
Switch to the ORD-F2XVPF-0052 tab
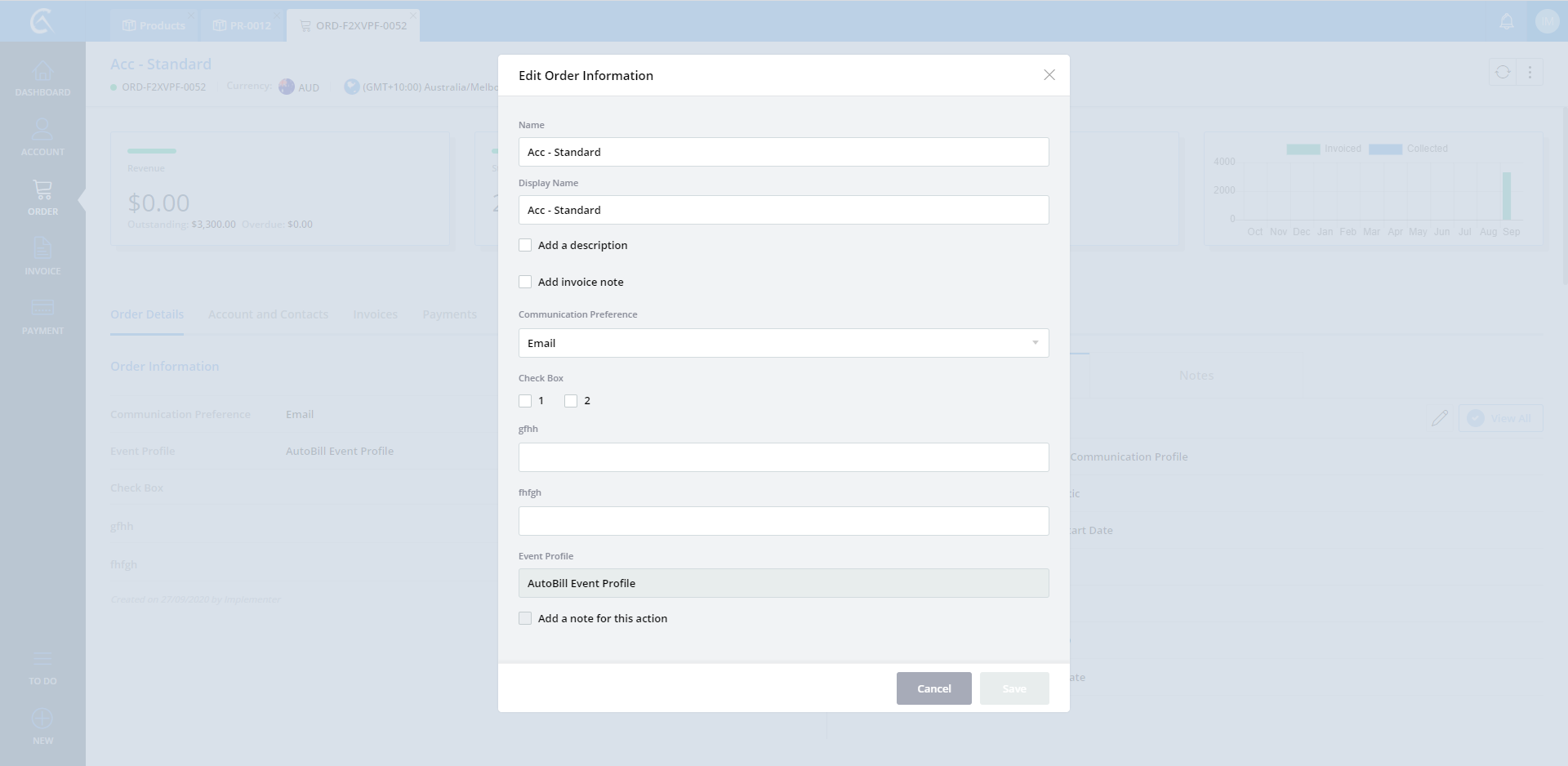tap(353, 25)
